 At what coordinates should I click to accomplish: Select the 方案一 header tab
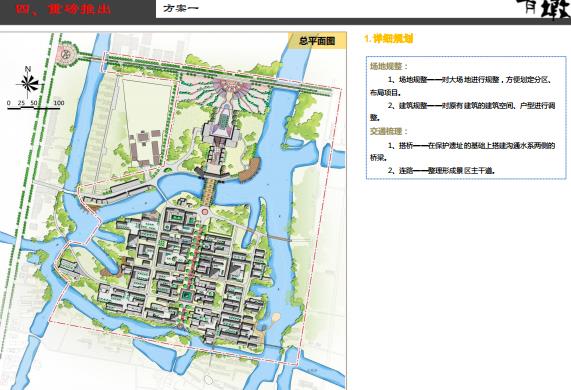point(181,8)
